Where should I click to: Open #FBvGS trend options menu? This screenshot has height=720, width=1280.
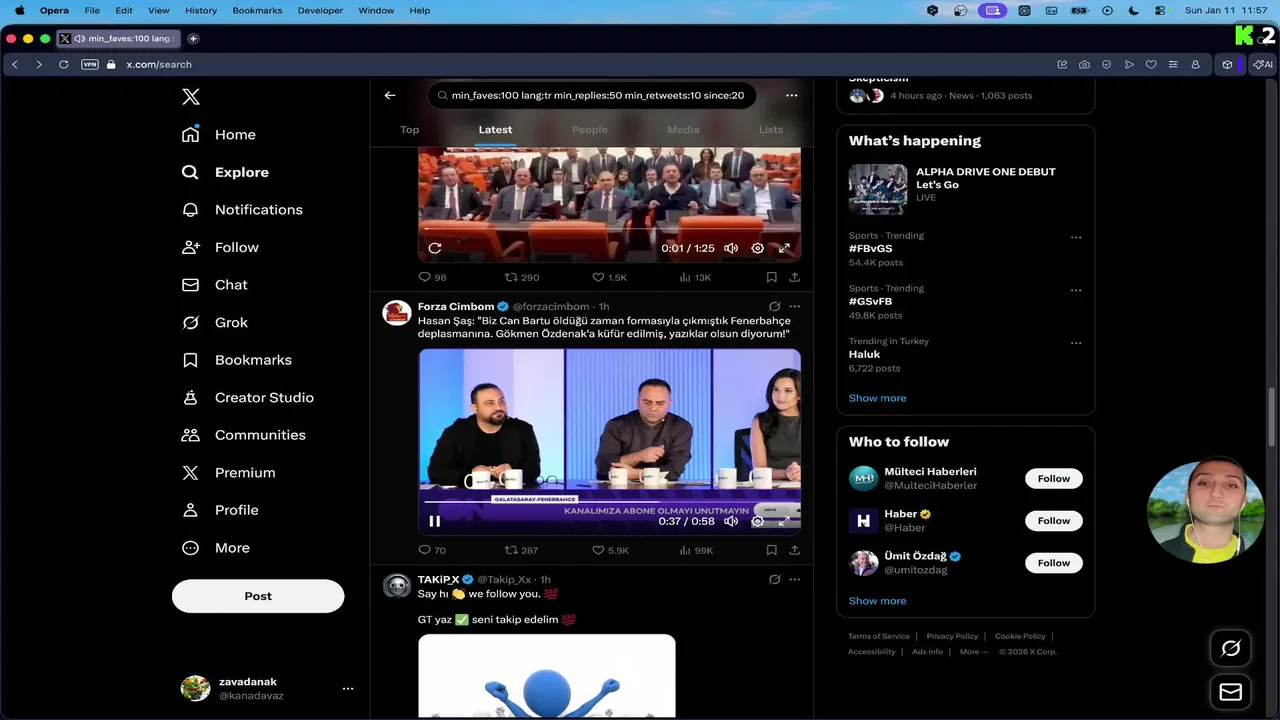point(1076,238)
